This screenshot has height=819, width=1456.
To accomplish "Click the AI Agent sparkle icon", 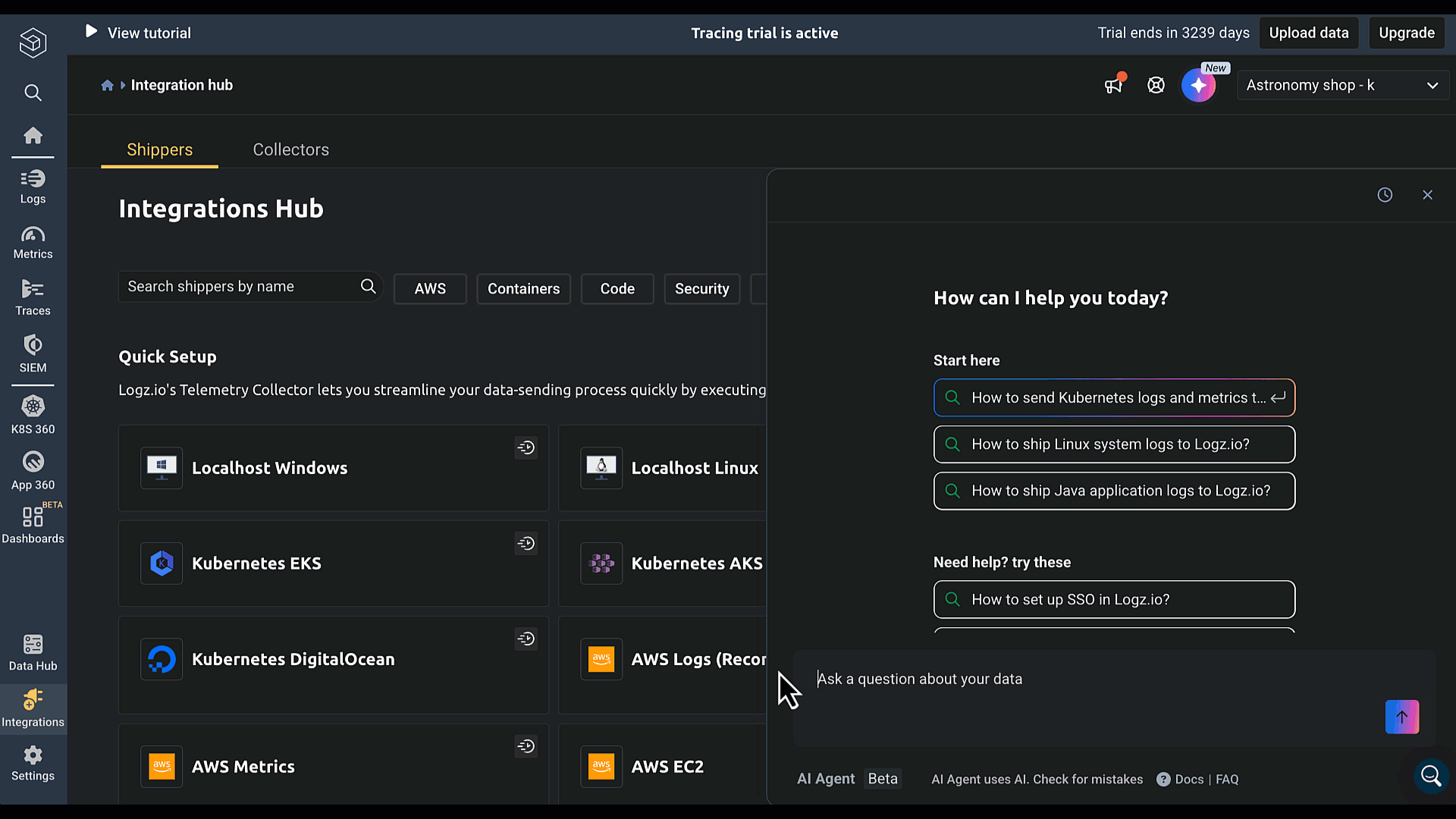I will [1198, 86].
